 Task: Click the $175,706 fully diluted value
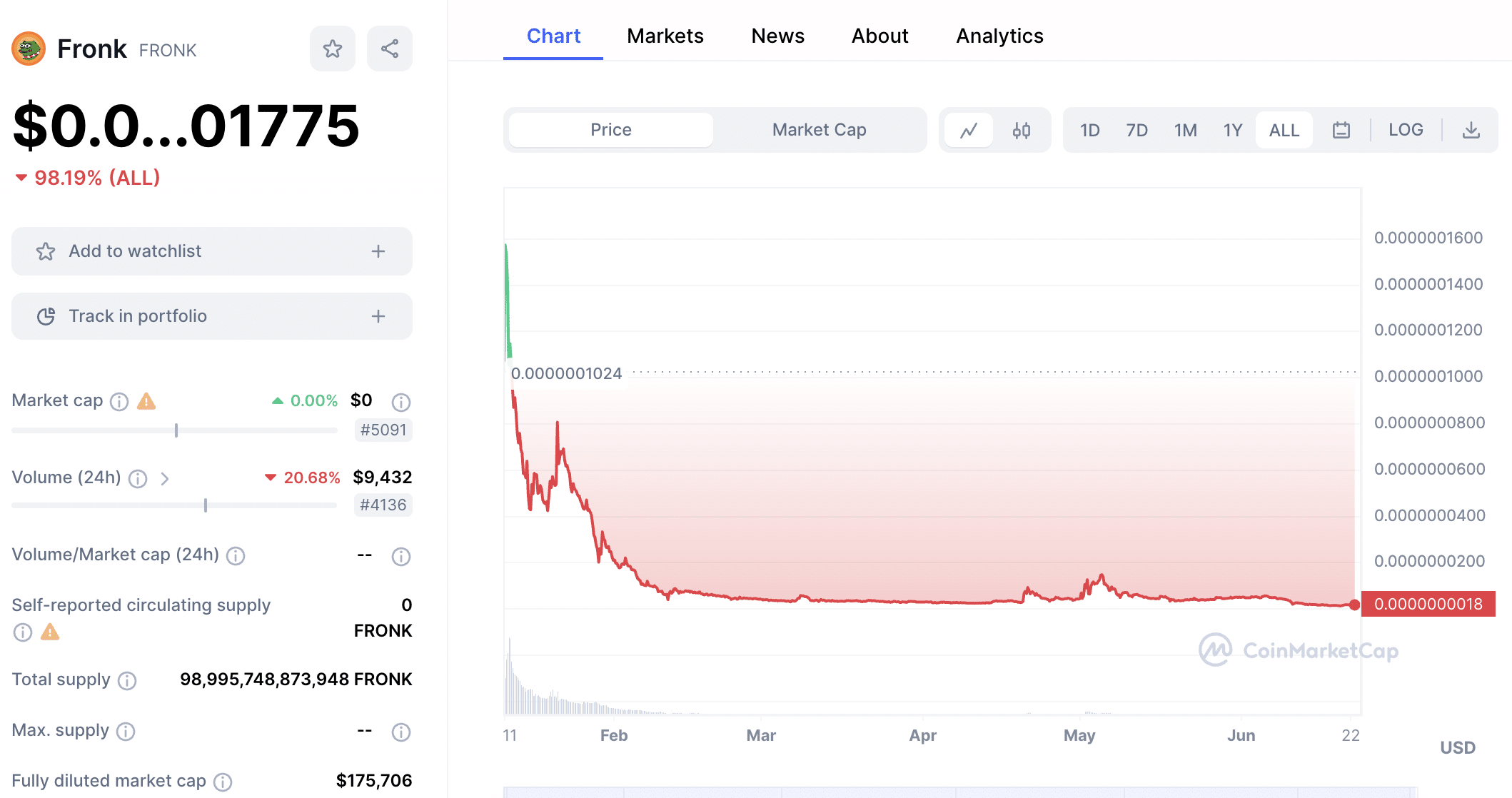pyautogui.click(x=374, y=780)
